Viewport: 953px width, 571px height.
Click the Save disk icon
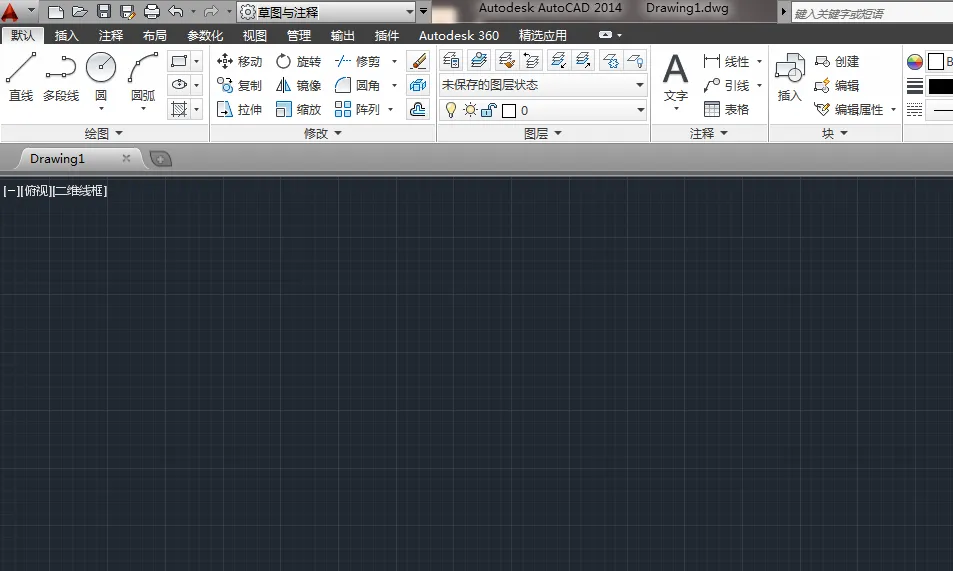(104, 12)
